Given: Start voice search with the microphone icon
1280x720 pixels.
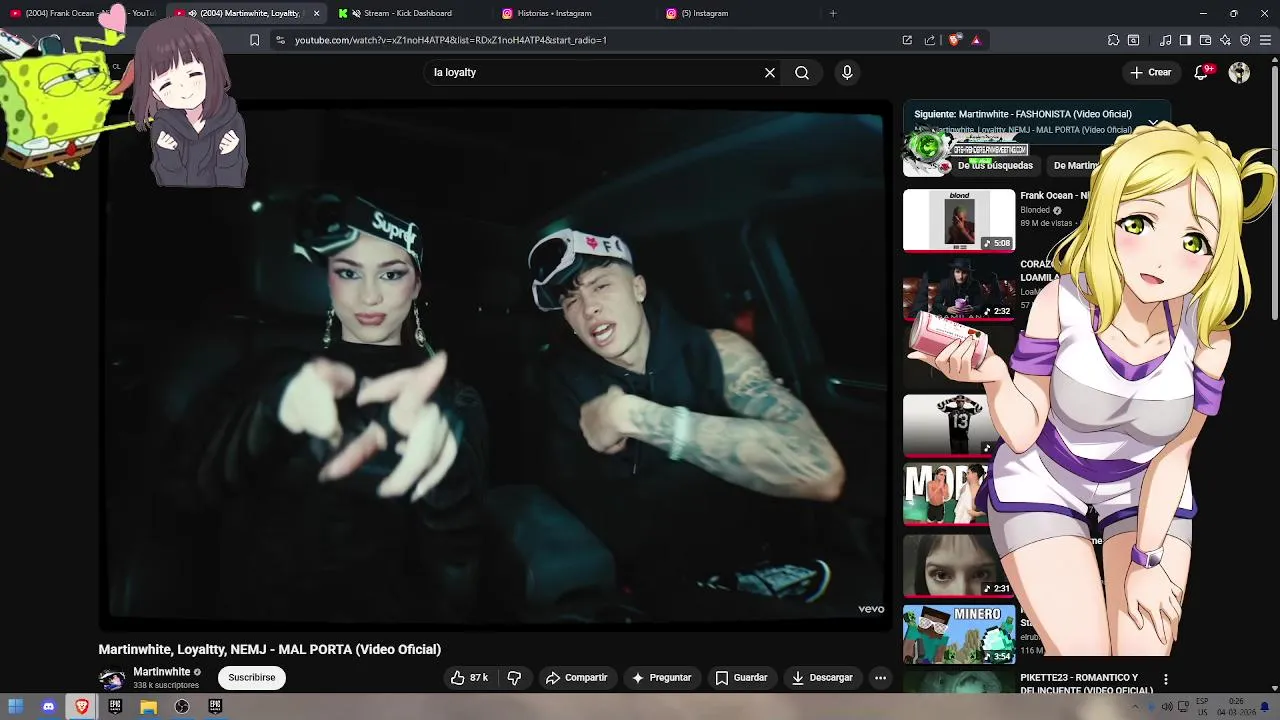Looking at the screenshot, I should coord(847,72).
